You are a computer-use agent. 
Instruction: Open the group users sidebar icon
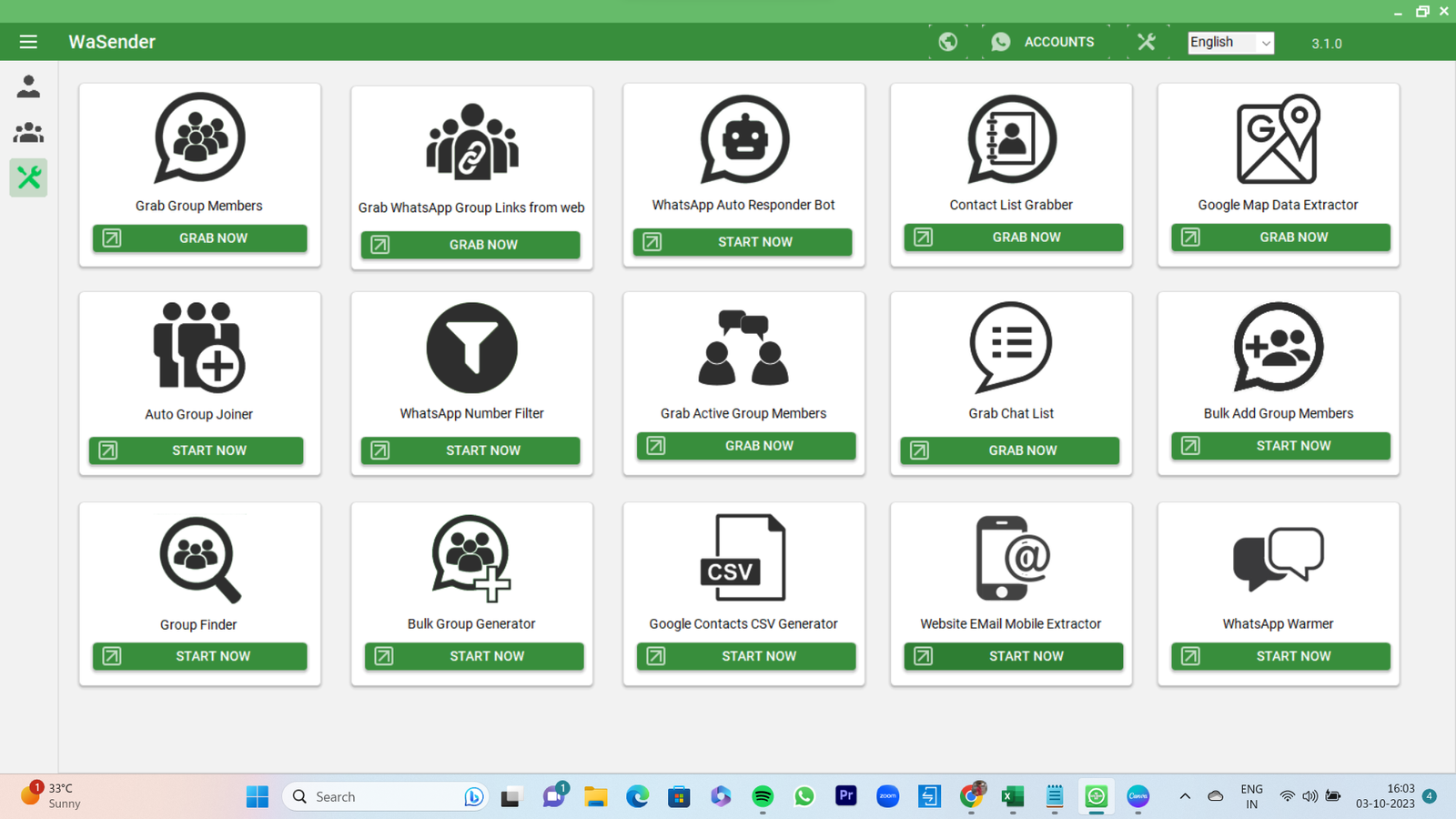coord(28,133)
